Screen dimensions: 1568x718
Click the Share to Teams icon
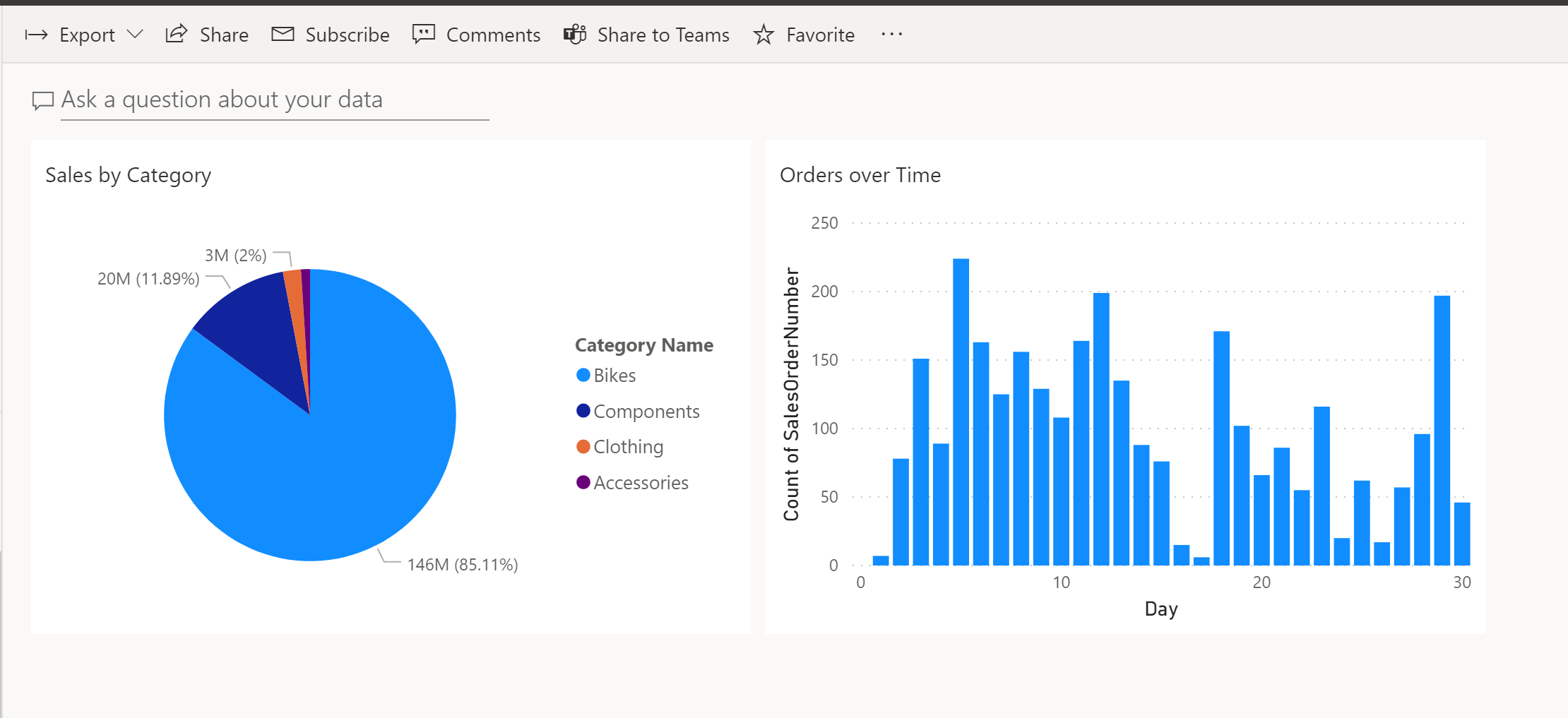pyautogui.click(x=575, y=34)
